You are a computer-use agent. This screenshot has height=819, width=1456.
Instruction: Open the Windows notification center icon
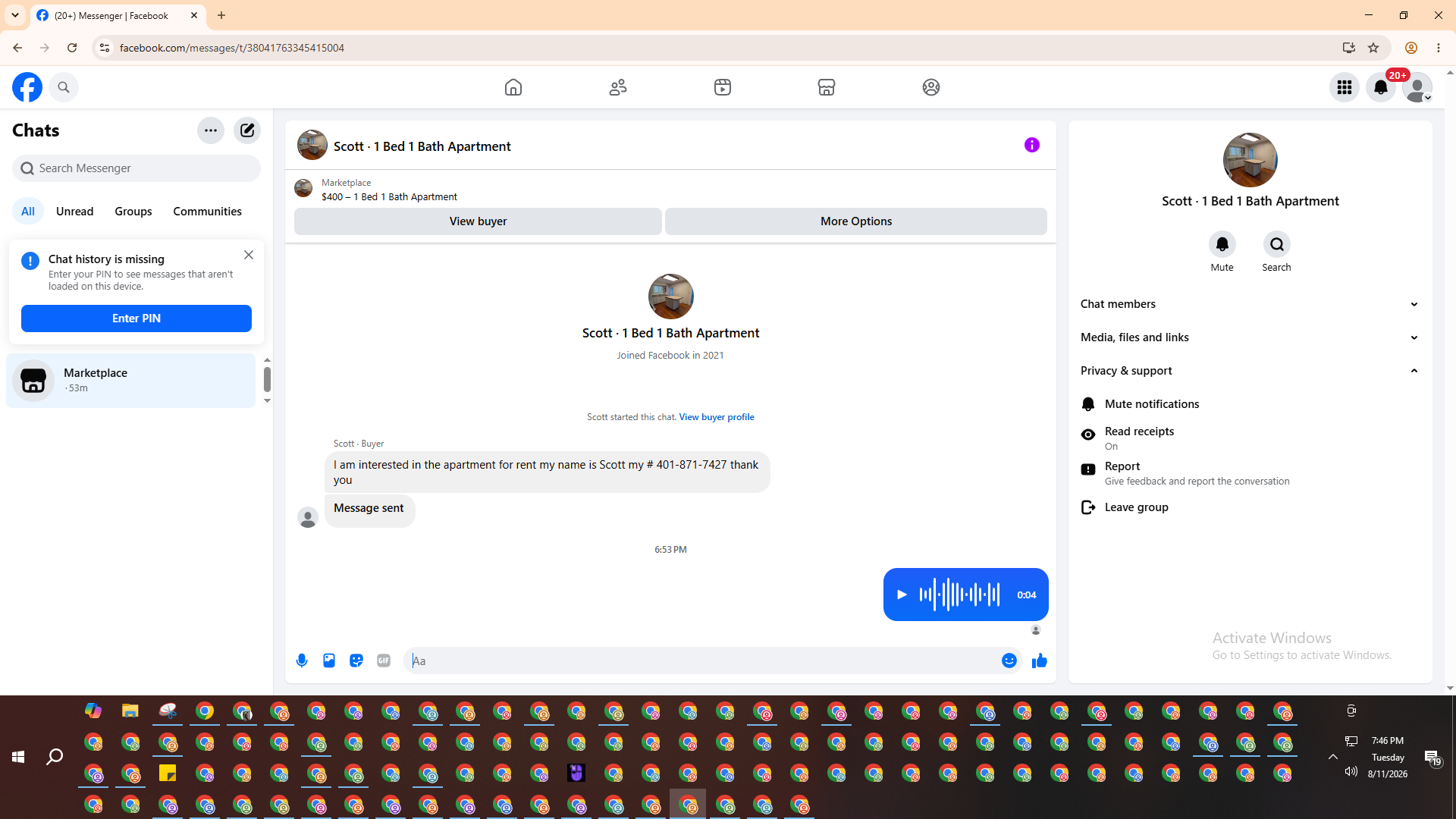[1432, 758]
